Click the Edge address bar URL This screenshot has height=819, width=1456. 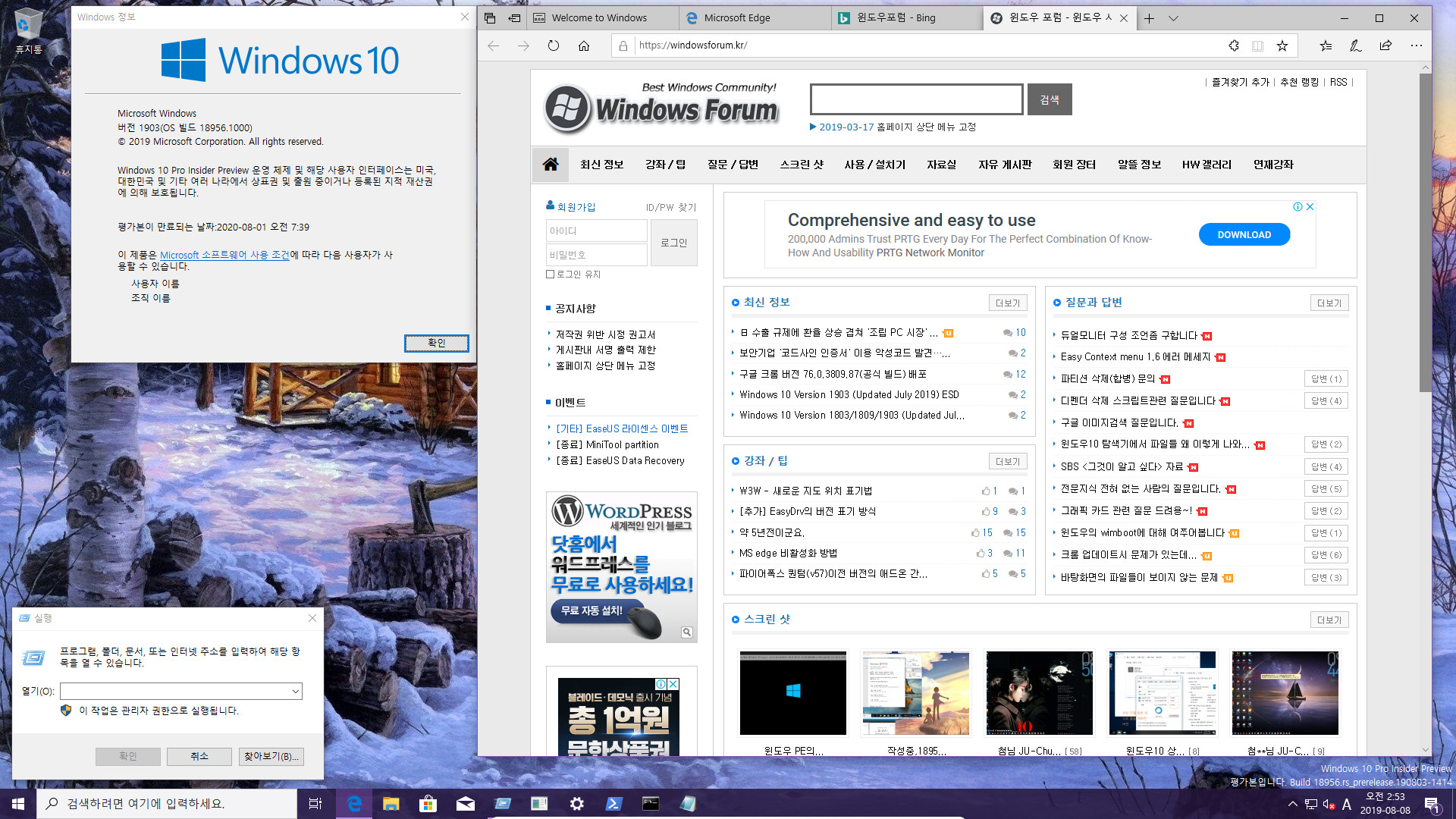692,45
